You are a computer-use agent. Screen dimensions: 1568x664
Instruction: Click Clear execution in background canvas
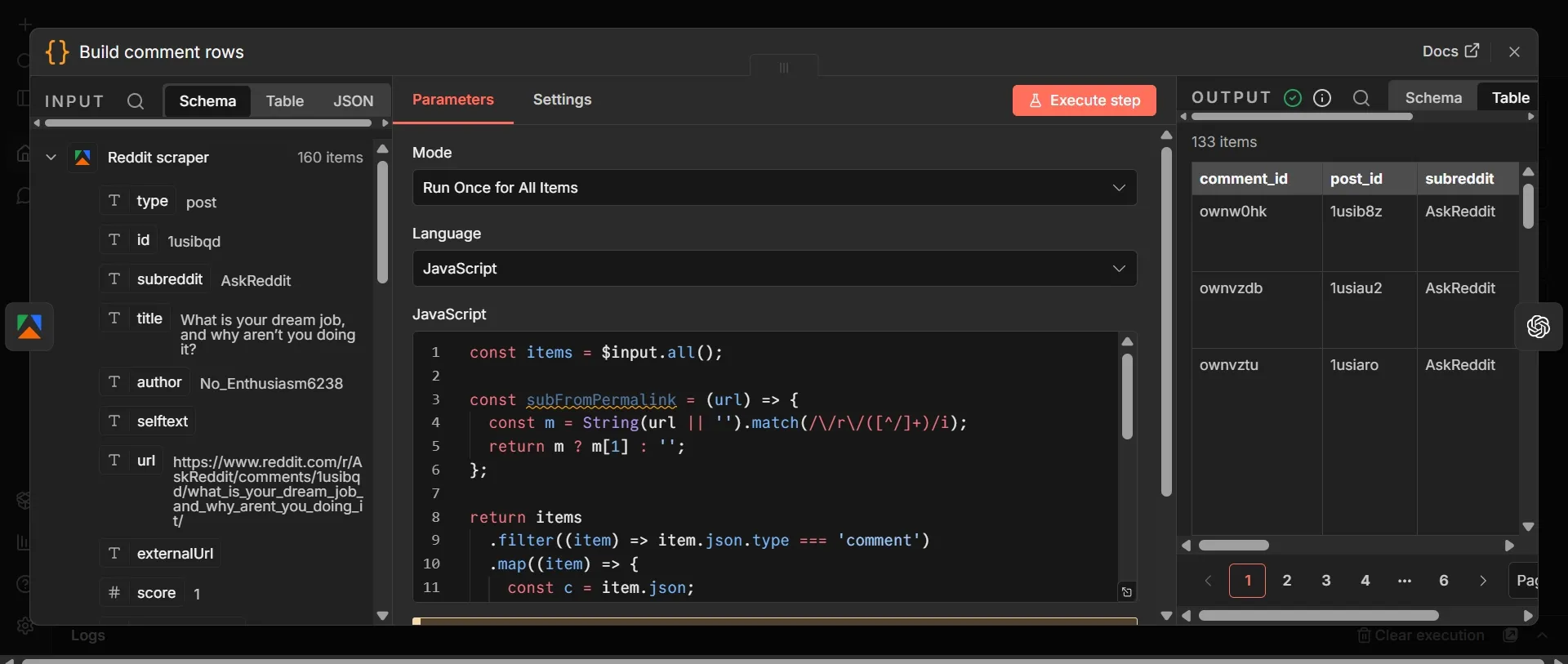pos(1421,635)
